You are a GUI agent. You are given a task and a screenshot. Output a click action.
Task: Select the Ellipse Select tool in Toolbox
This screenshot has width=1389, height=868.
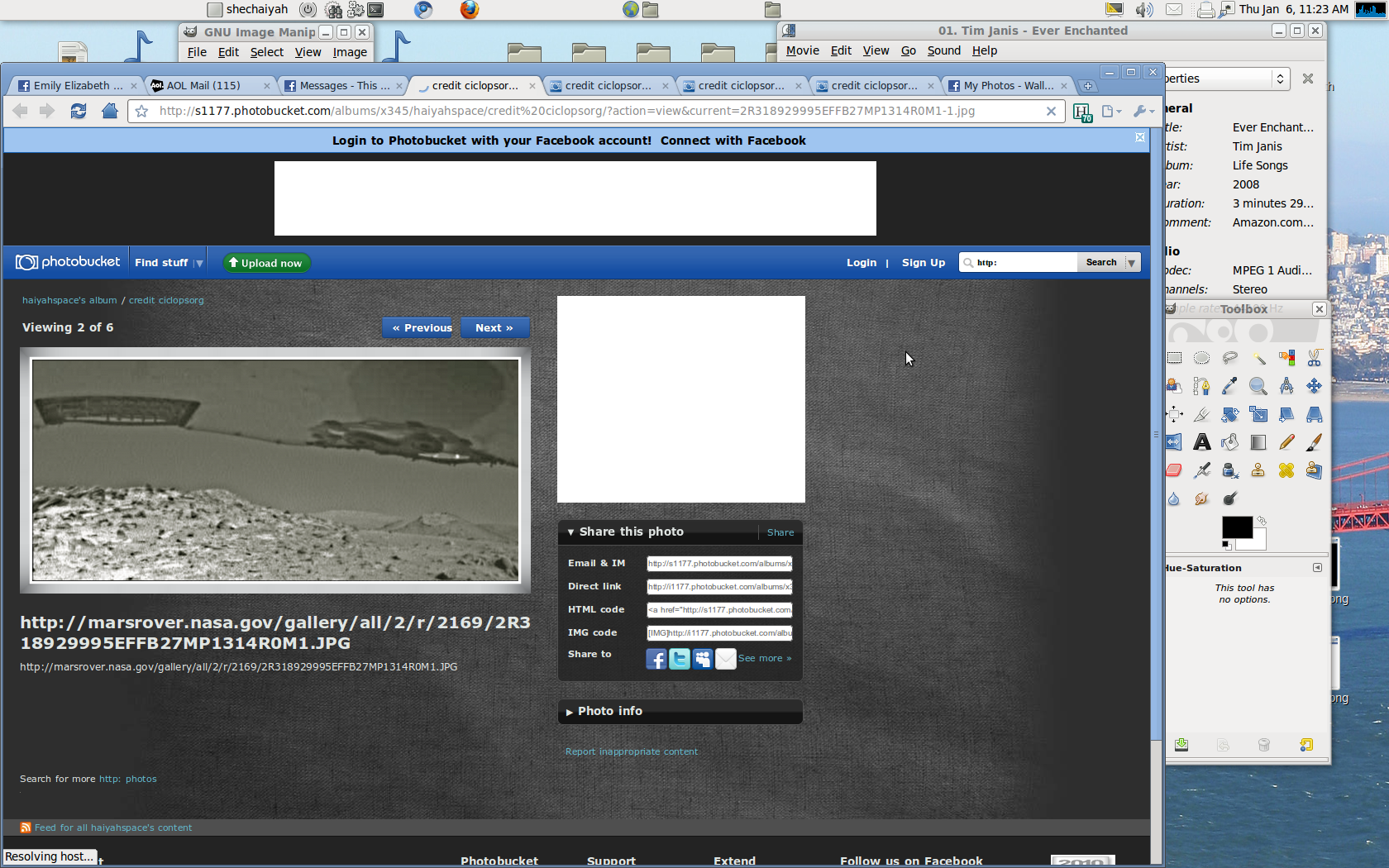click(1202, 358)
